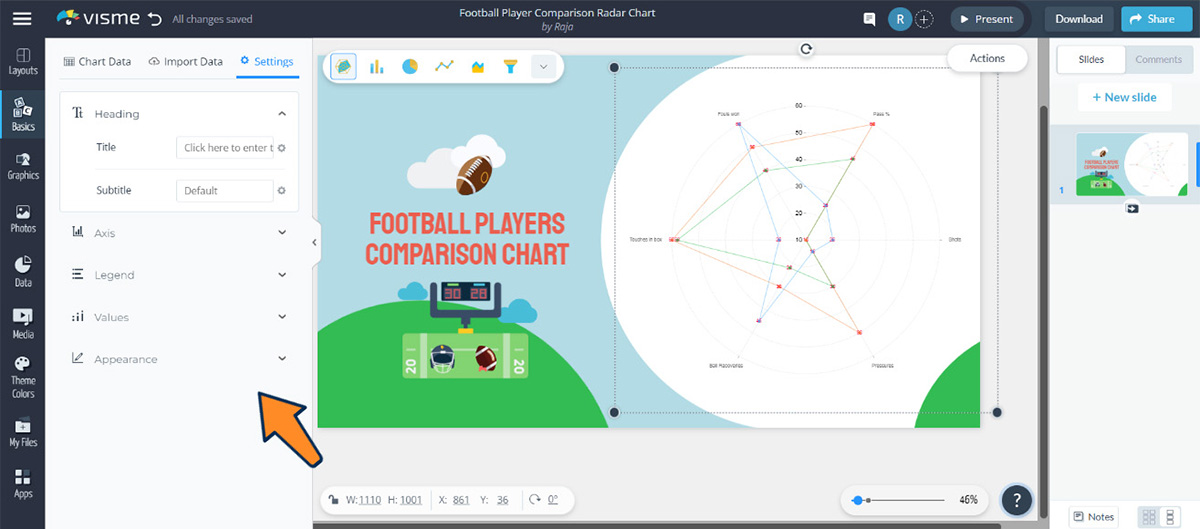Viewport: 1200px width, 529px height.
Task: Click the Download button
Action: point(1078,19)
